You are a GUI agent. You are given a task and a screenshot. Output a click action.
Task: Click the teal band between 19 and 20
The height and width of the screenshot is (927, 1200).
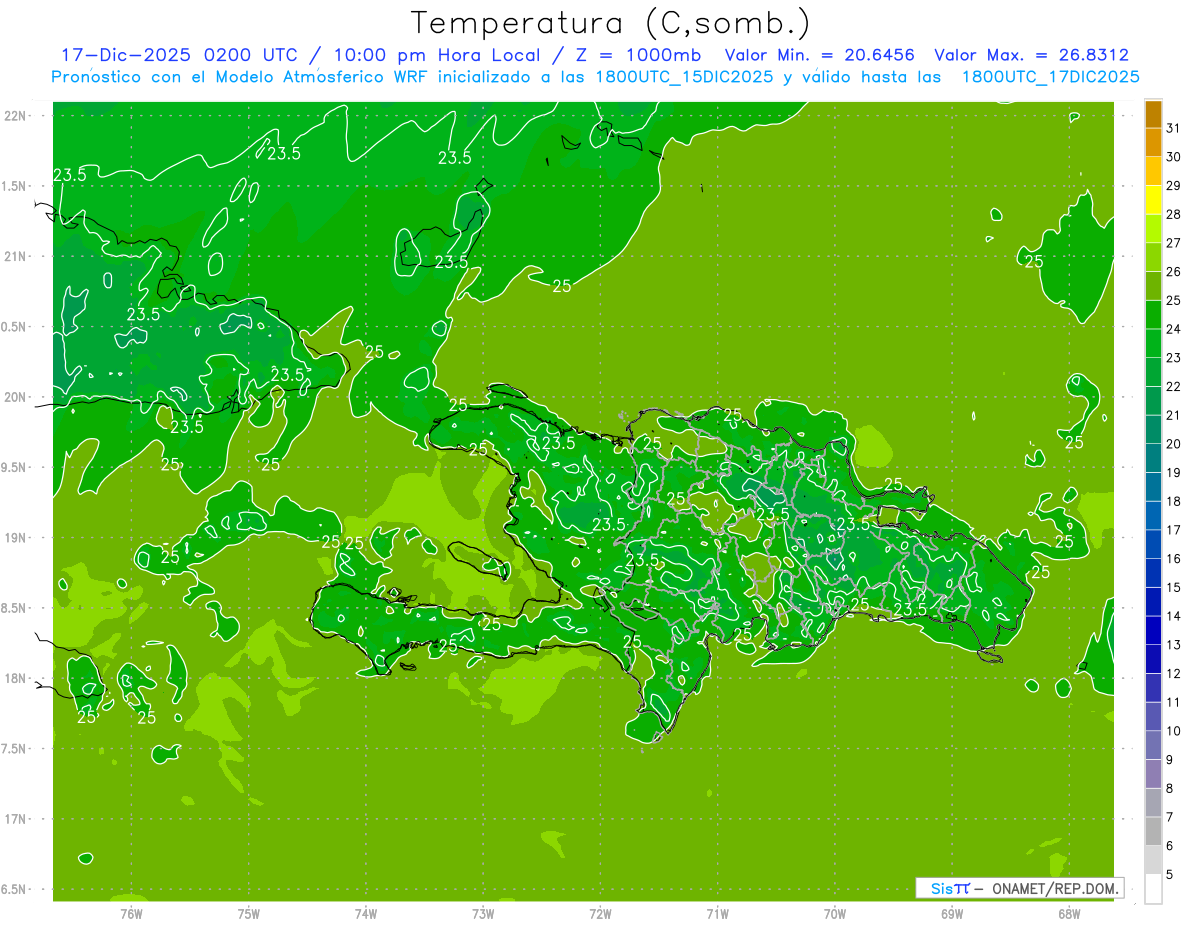coord(1153,458)
